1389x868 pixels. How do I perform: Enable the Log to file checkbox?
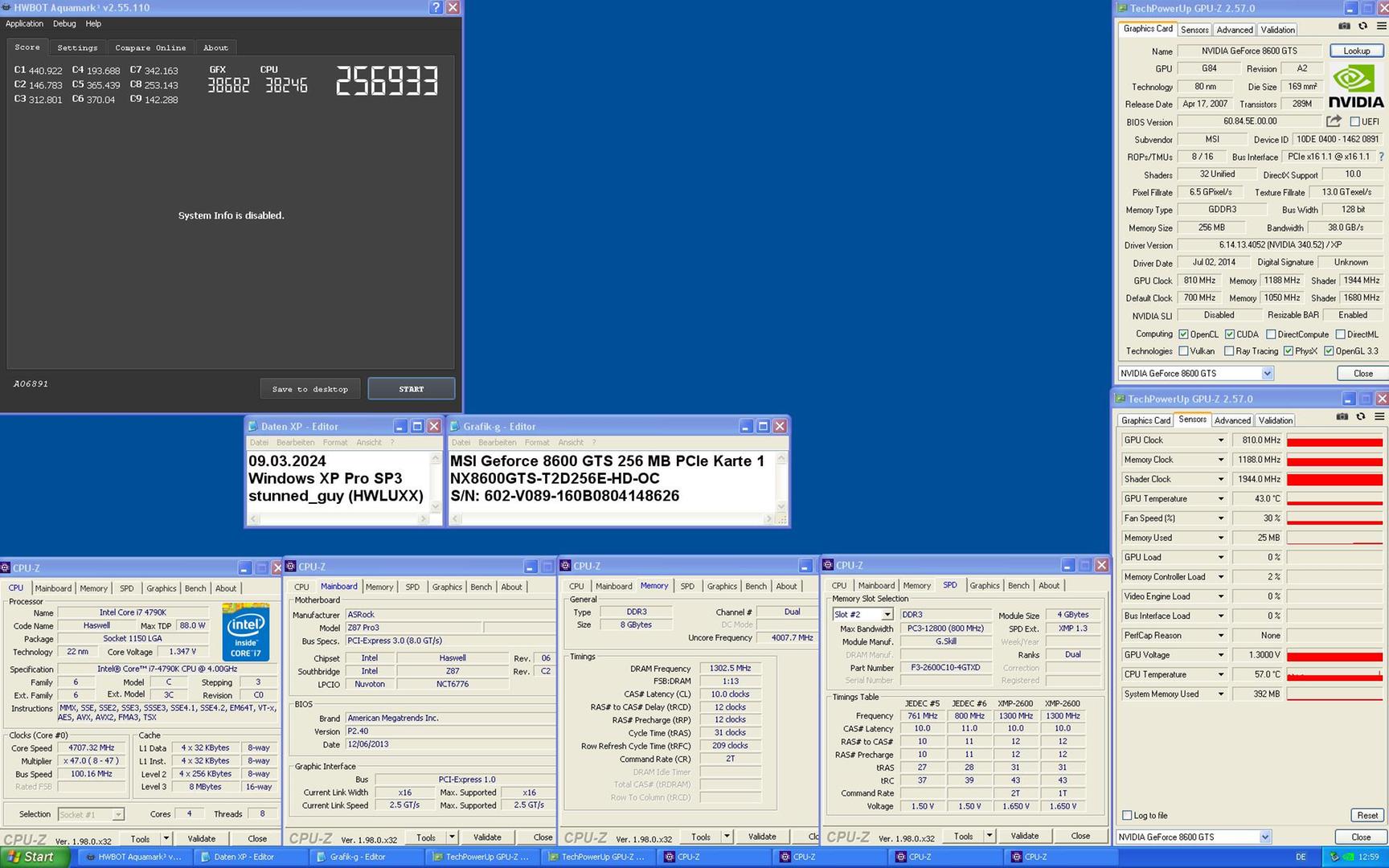point(1127,815)
